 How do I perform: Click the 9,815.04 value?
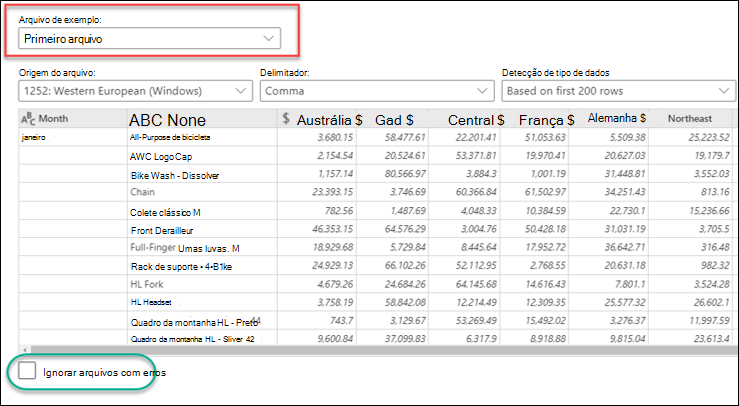627,339
